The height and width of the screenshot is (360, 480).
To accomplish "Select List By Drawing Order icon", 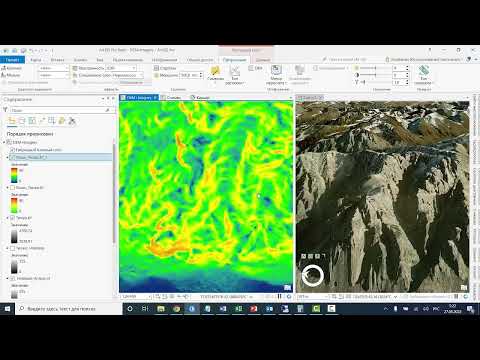I will pos(12,121).
